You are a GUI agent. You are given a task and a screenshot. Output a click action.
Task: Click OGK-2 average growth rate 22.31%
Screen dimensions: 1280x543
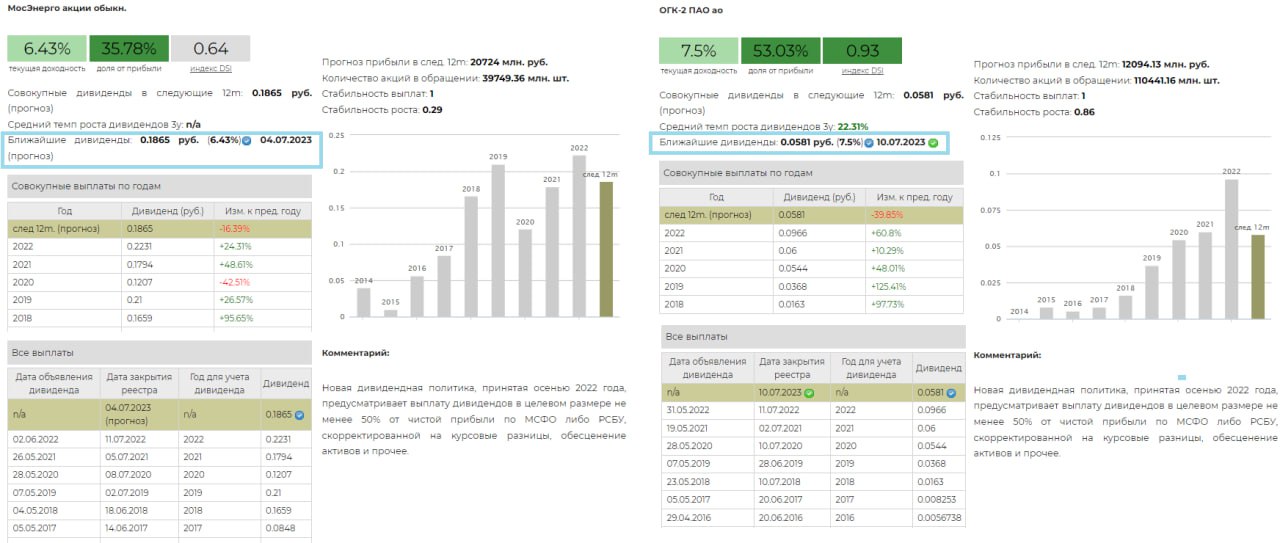tap(853, 127)
